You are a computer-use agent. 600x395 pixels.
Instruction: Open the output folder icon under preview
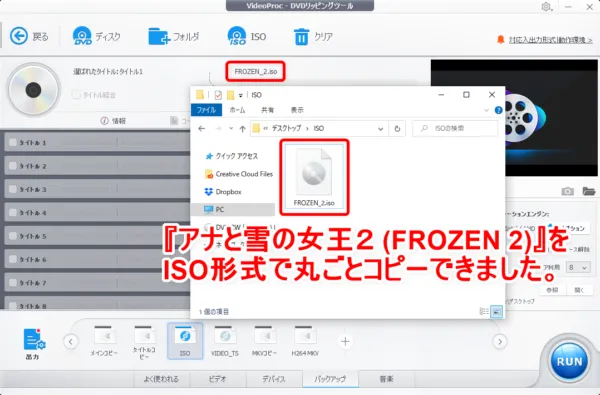point(589,191)
